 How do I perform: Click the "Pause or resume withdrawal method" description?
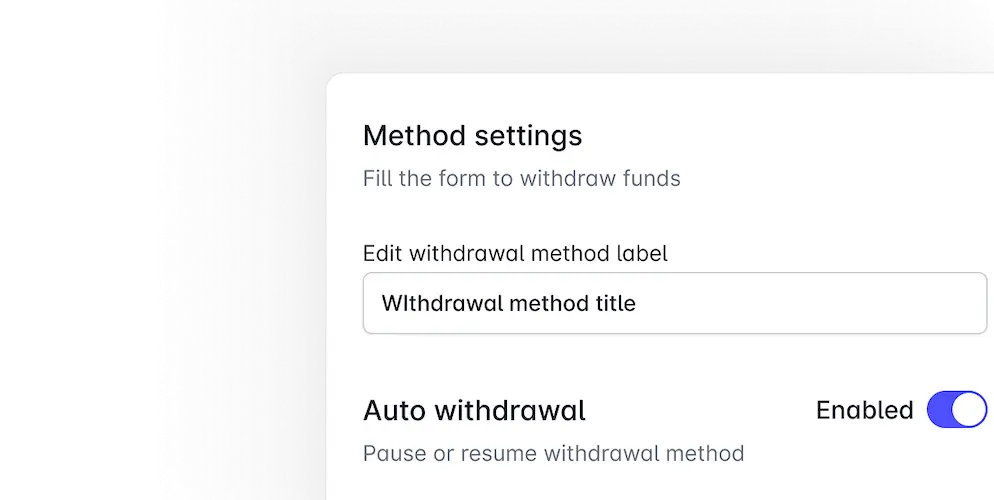click(x=553, y=453)
